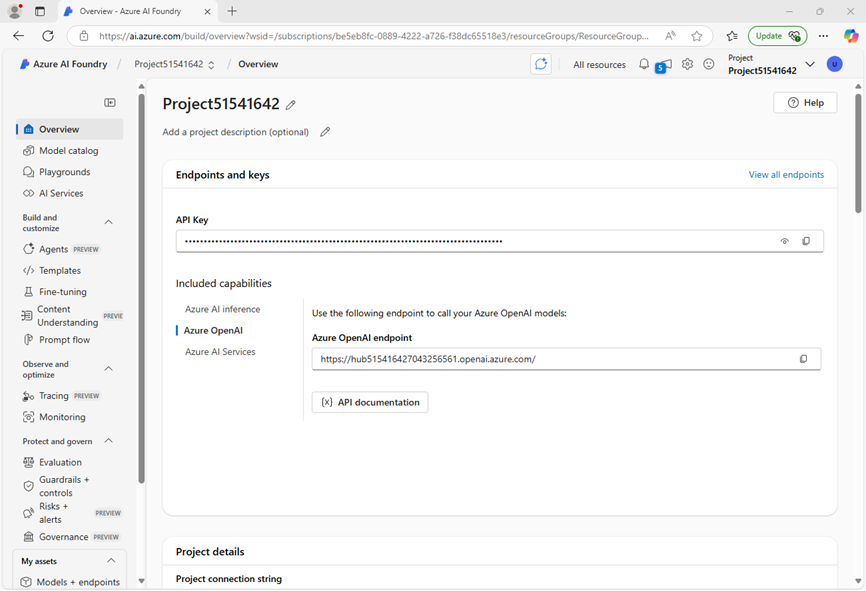The width and height of the screenshot is (866, 592).
Task: Open the announcements megaphone icon
Action: [x=664, y=65]
